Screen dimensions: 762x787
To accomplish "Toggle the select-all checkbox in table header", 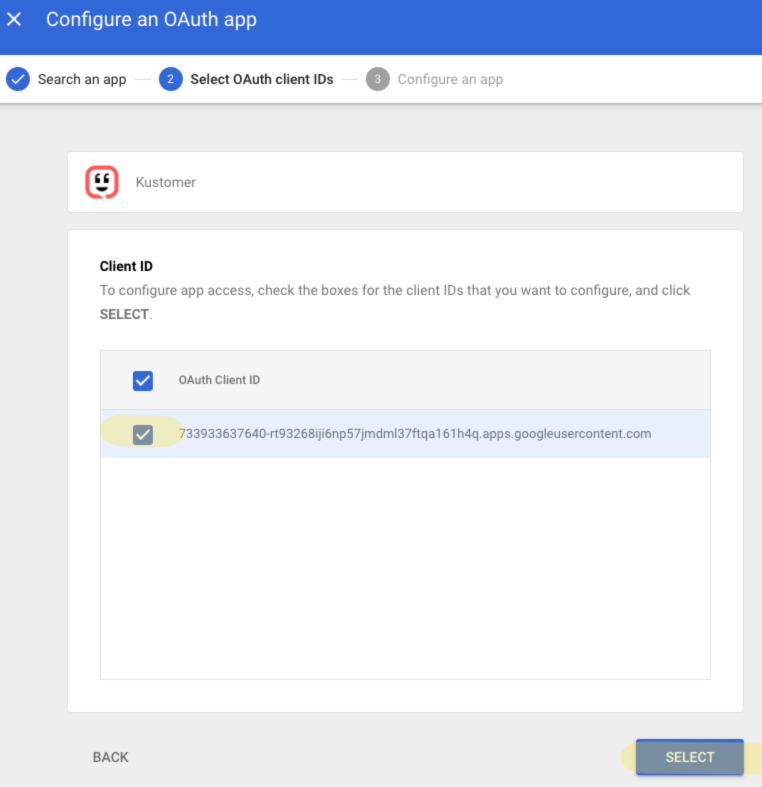I will pos(143,380).
